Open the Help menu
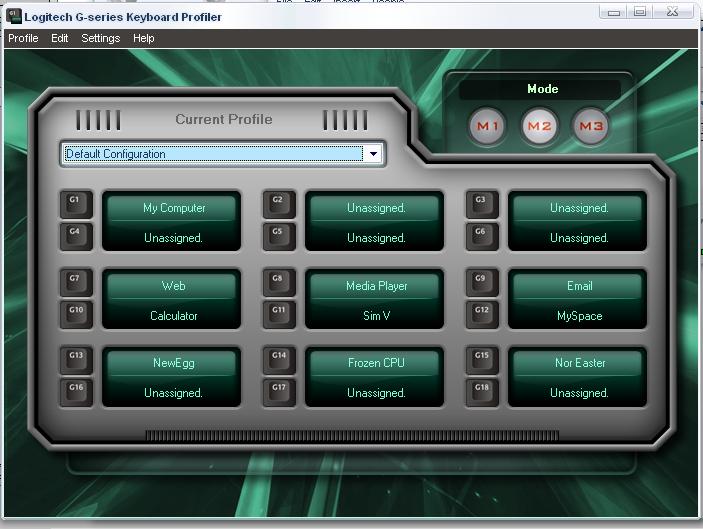Screen dimensions: 703x529 [143, 39]
